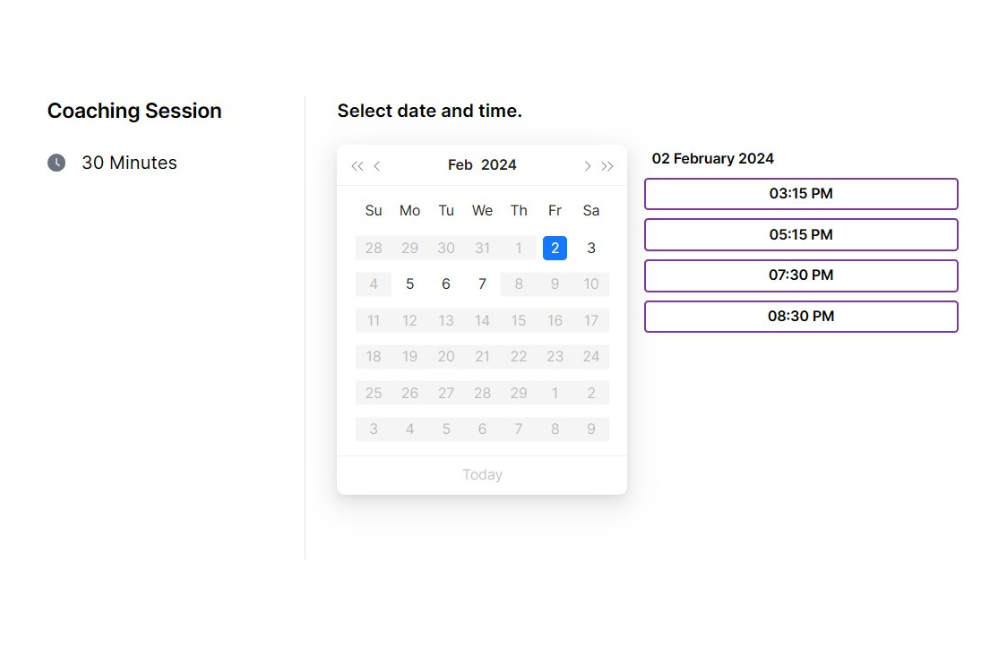
Task: Select the 07:30 PM time slot
Action: click(x=801, y=276)
